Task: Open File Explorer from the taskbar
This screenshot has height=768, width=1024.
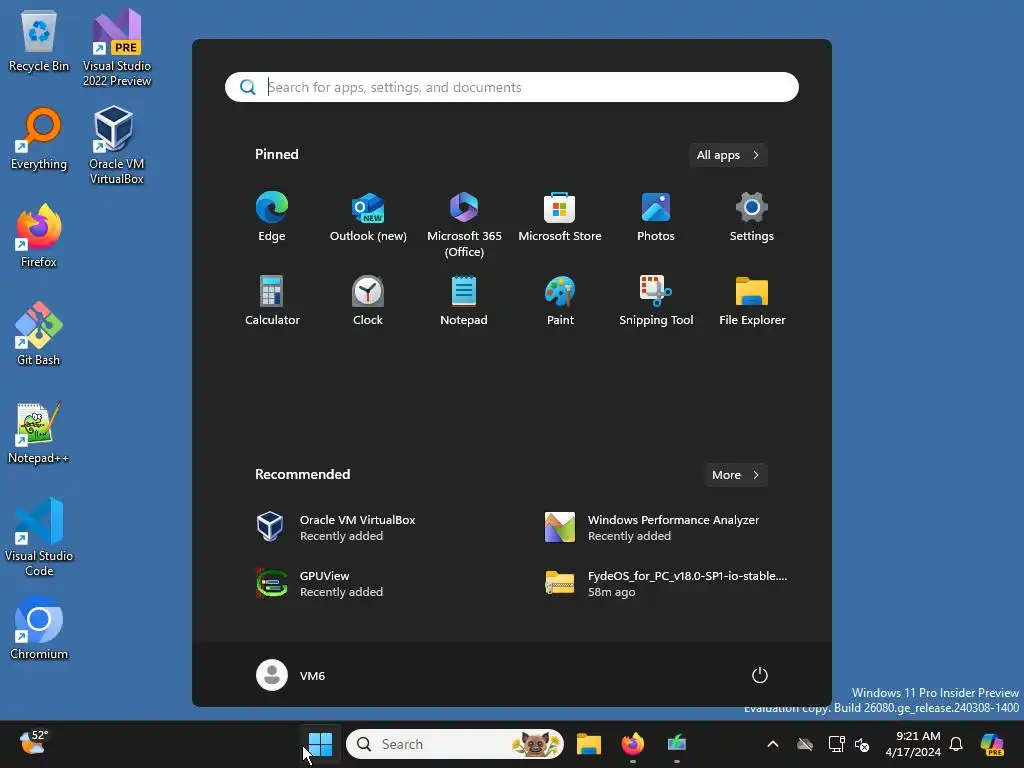Action: point(588,744)
